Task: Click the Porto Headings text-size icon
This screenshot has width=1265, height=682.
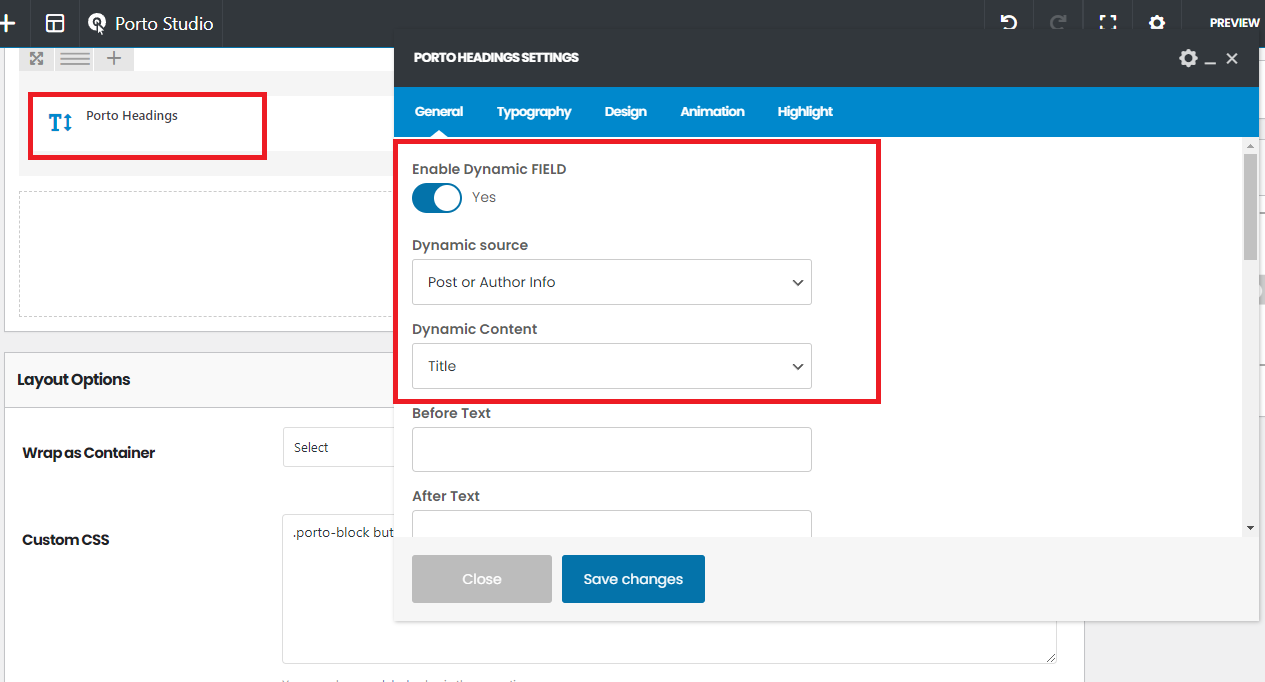Action: tap(61, 123)
